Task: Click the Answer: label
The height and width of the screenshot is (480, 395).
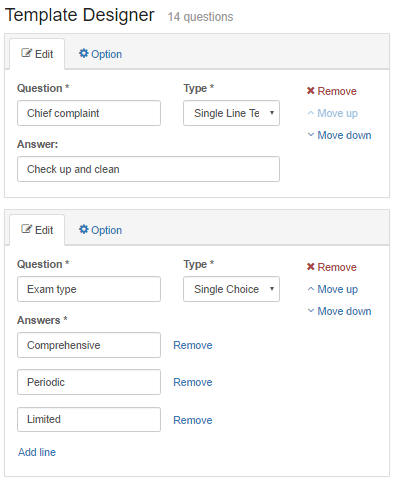Action: 37,144
